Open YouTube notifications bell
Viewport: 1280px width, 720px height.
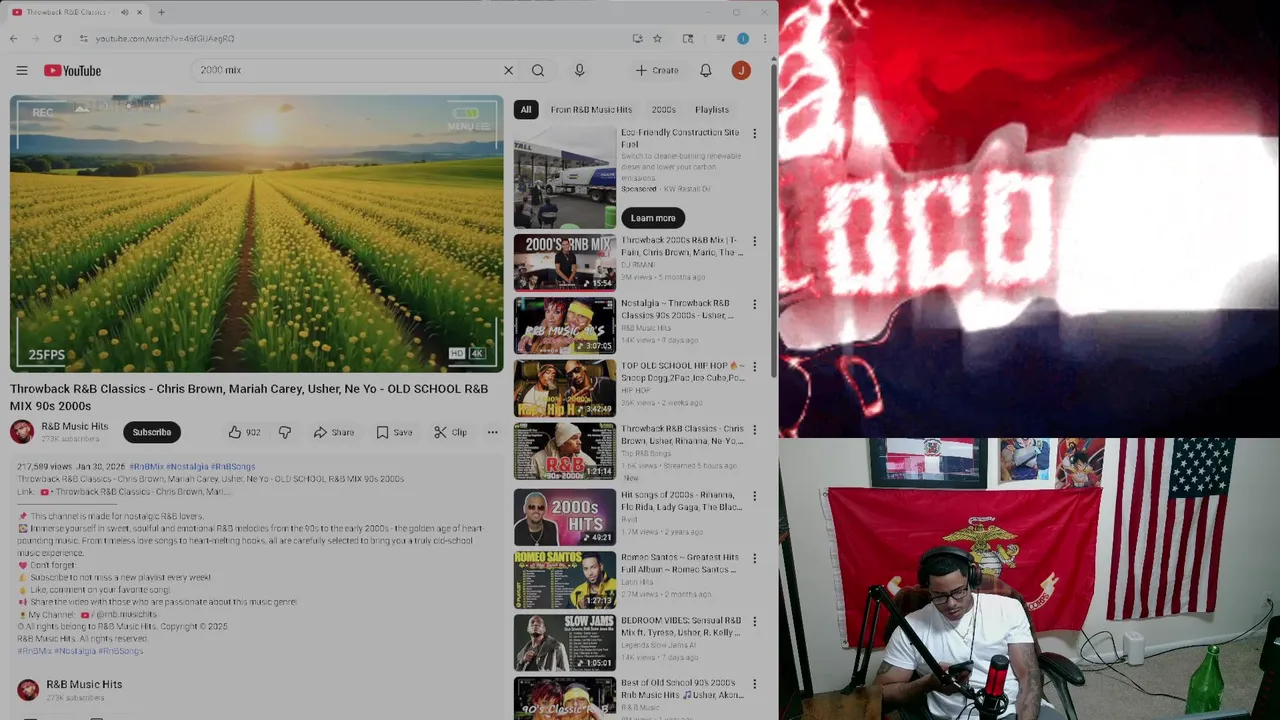click(x=705, y=70)
